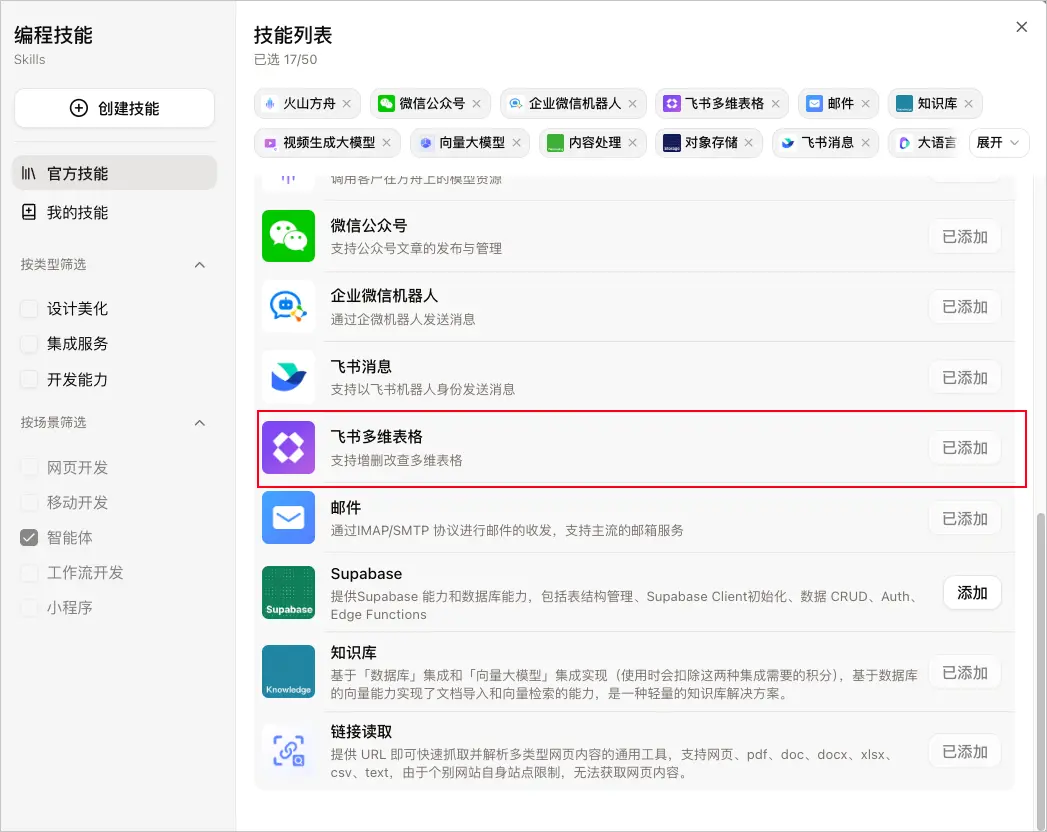Click the Knowledge 知识库 icon
Viewport: 1047px width, 832px height.
point(288,671)
